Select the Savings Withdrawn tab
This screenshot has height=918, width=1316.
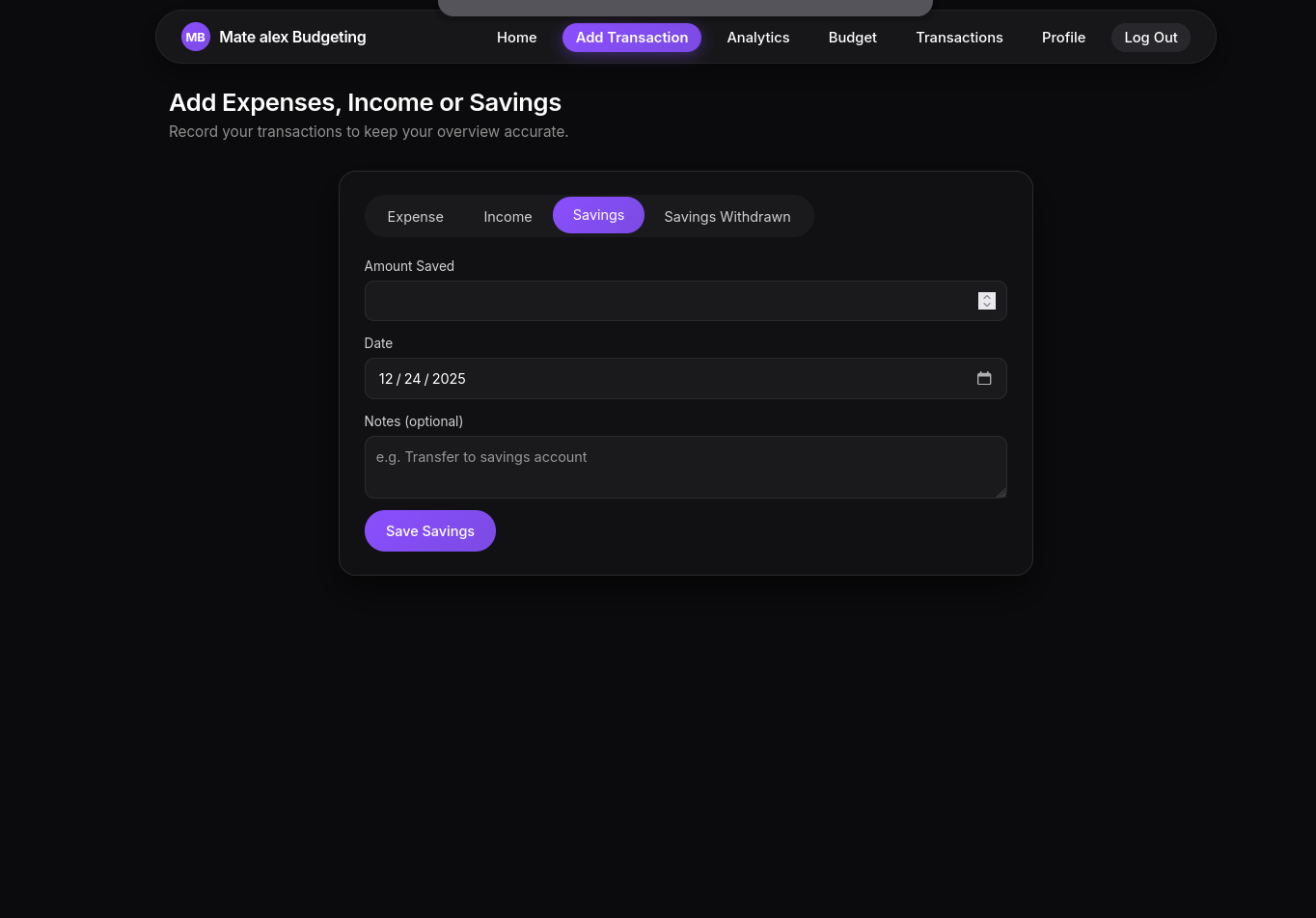(727, 217)
